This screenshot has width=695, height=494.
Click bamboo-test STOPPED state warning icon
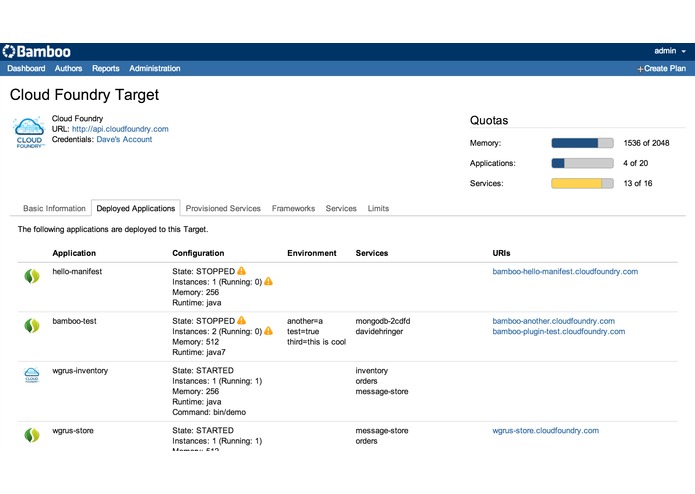coord(241,320)
